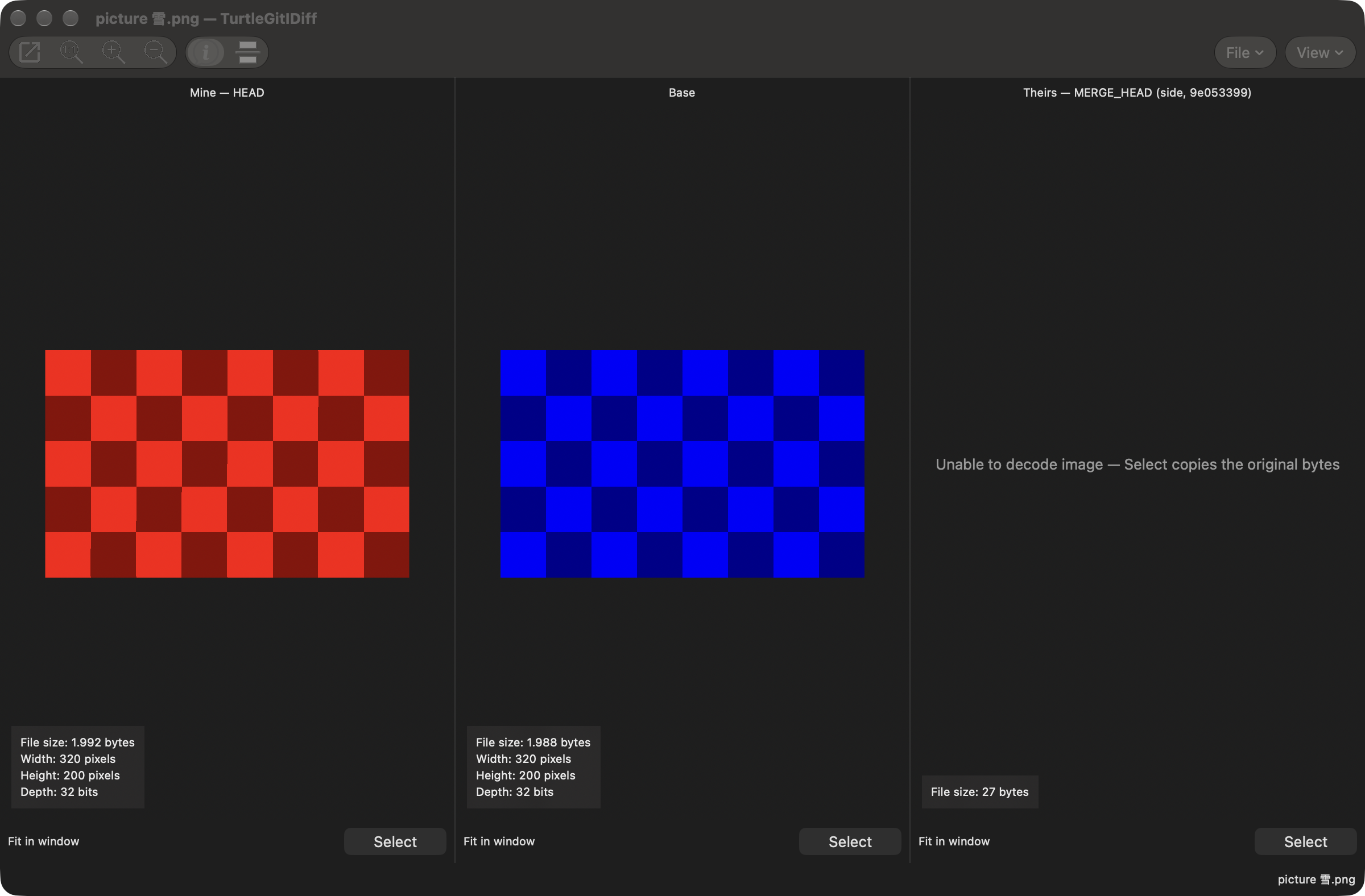
Task: Click the 'Theirs — MERGE_HEAD (side, 9e053399)' title
Action: 1137,92
